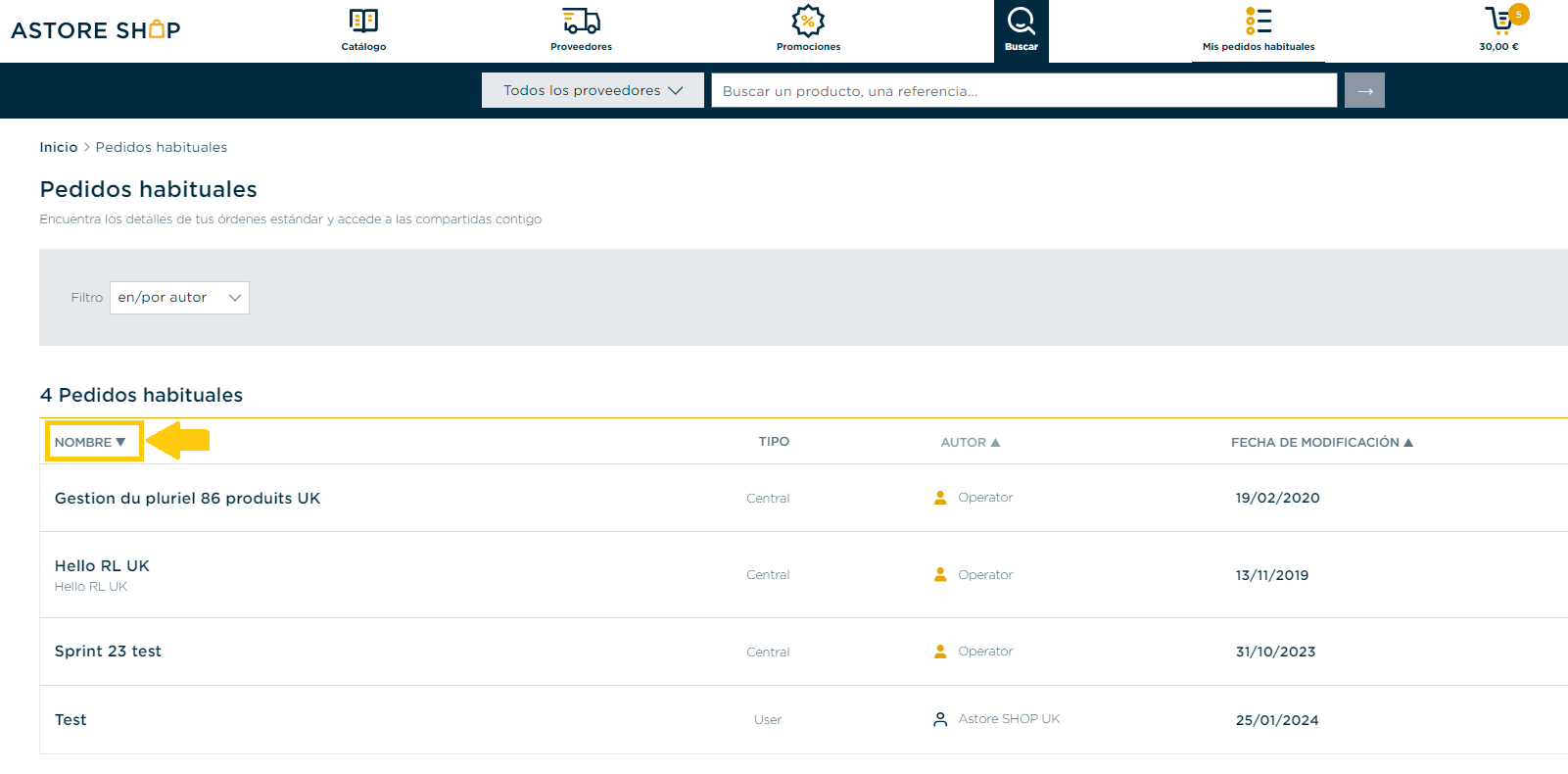Image resolution: width=1568 pixels, height=774 pixels.
Task: Open the Sprint 23 test order
Action: coord(108,651)
